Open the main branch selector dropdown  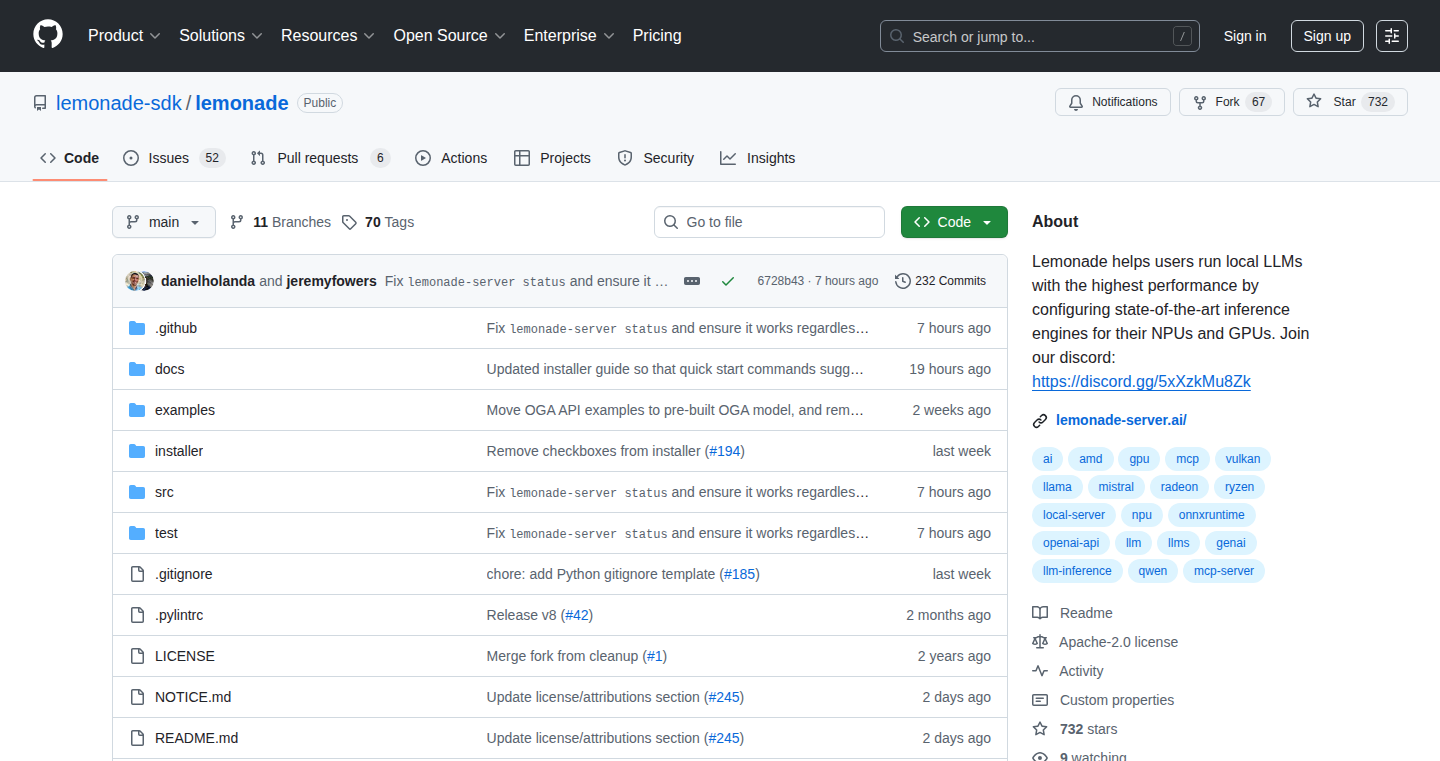coord(164,222)
